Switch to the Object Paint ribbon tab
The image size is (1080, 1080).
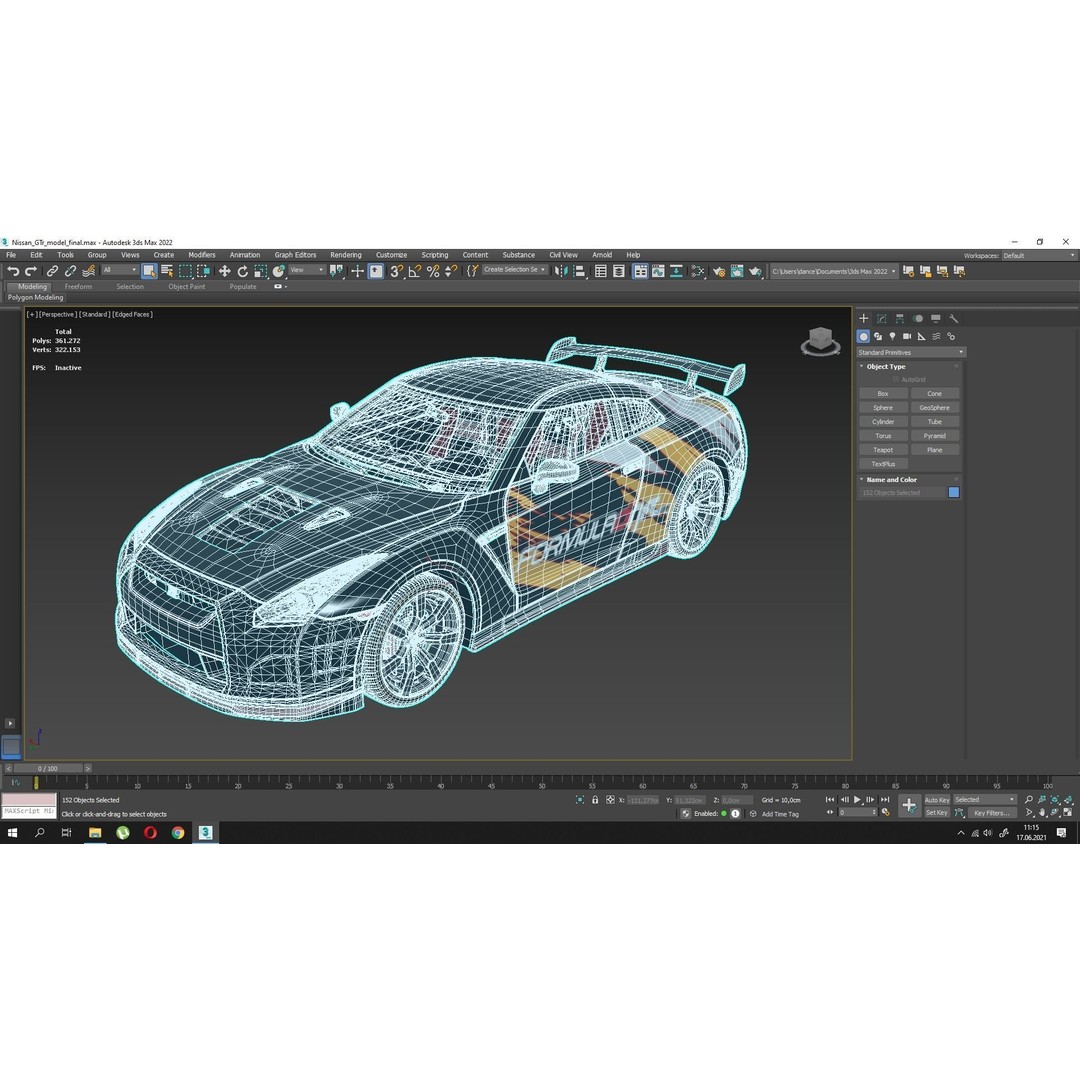click(x=187, y=287)
